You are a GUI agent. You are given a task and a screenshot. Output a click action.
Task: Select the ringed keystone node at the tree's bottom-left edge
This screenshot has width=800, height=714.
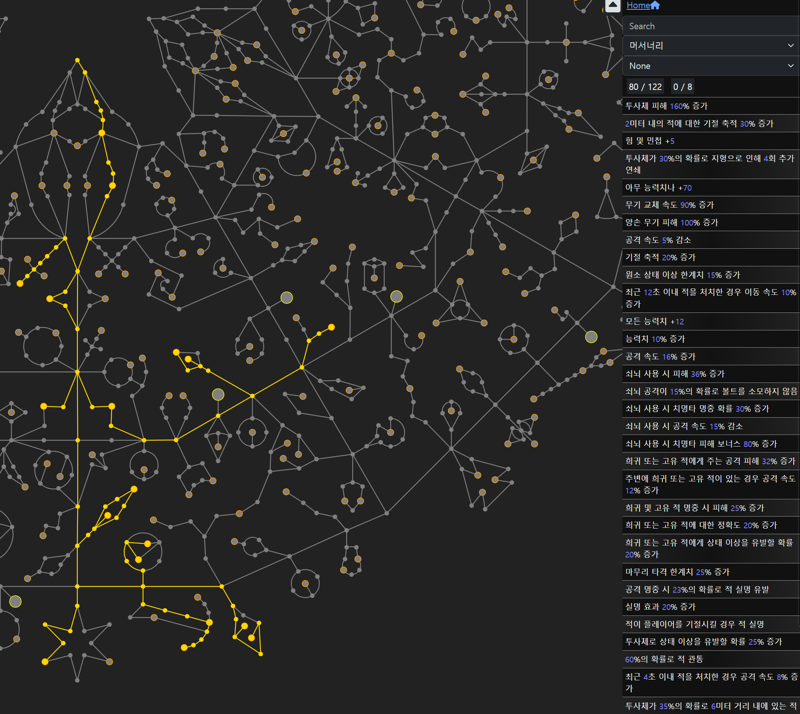[15, 601]
